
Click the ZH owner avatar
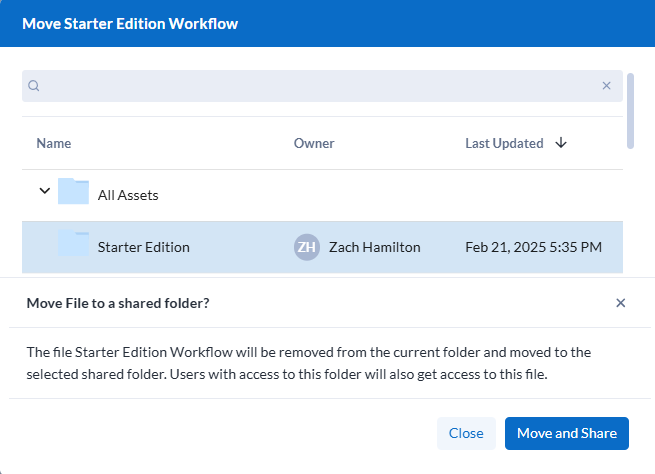(x=307, y=247)
